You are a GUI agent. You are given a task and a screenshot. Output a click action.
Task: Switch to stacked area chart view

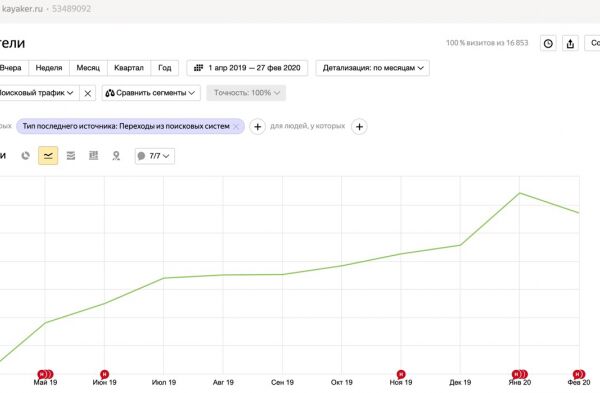[x=71, y=156]
